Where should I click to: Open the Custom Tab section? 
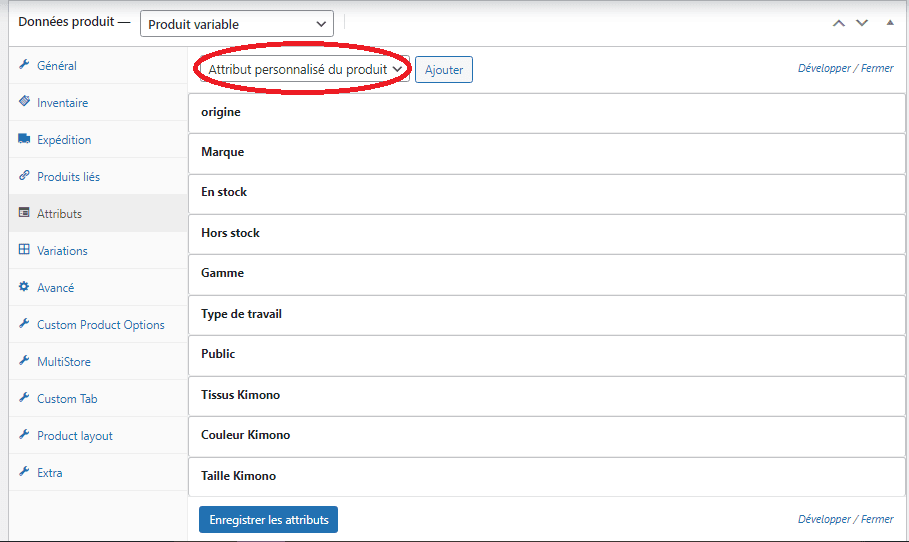(x=98, y=399)
